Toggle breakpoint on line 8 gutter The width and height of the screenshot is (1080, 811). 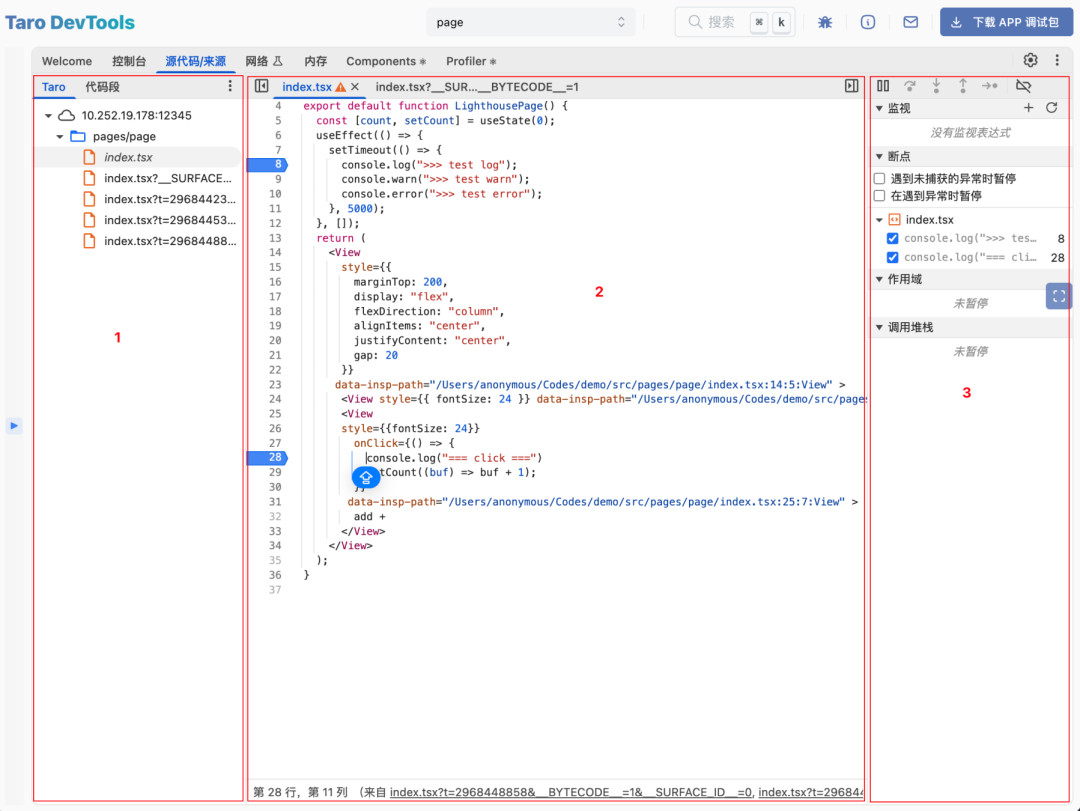[x=267, y=165]
